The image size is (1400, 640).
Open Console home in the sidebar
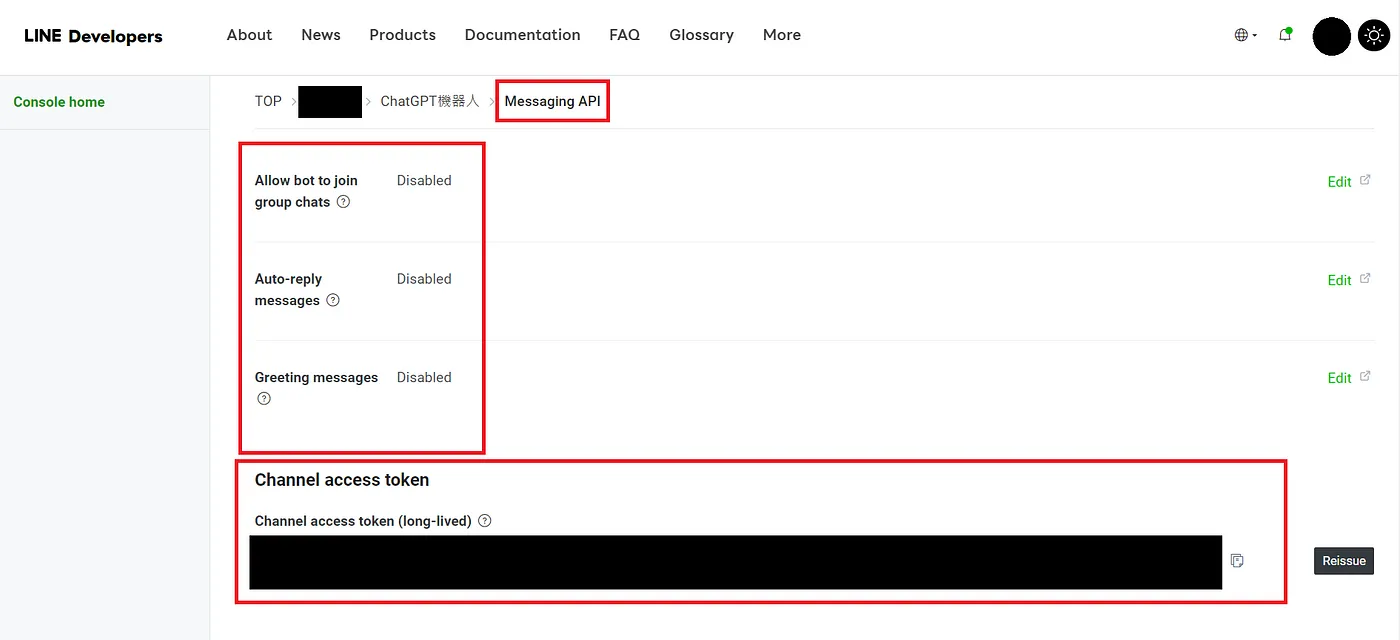point(59,102)
